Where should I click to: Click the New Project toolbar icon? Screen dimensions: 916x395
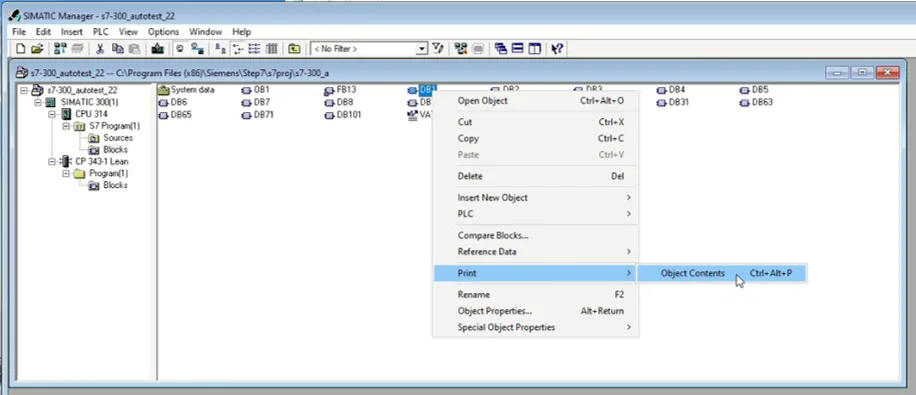20,48
